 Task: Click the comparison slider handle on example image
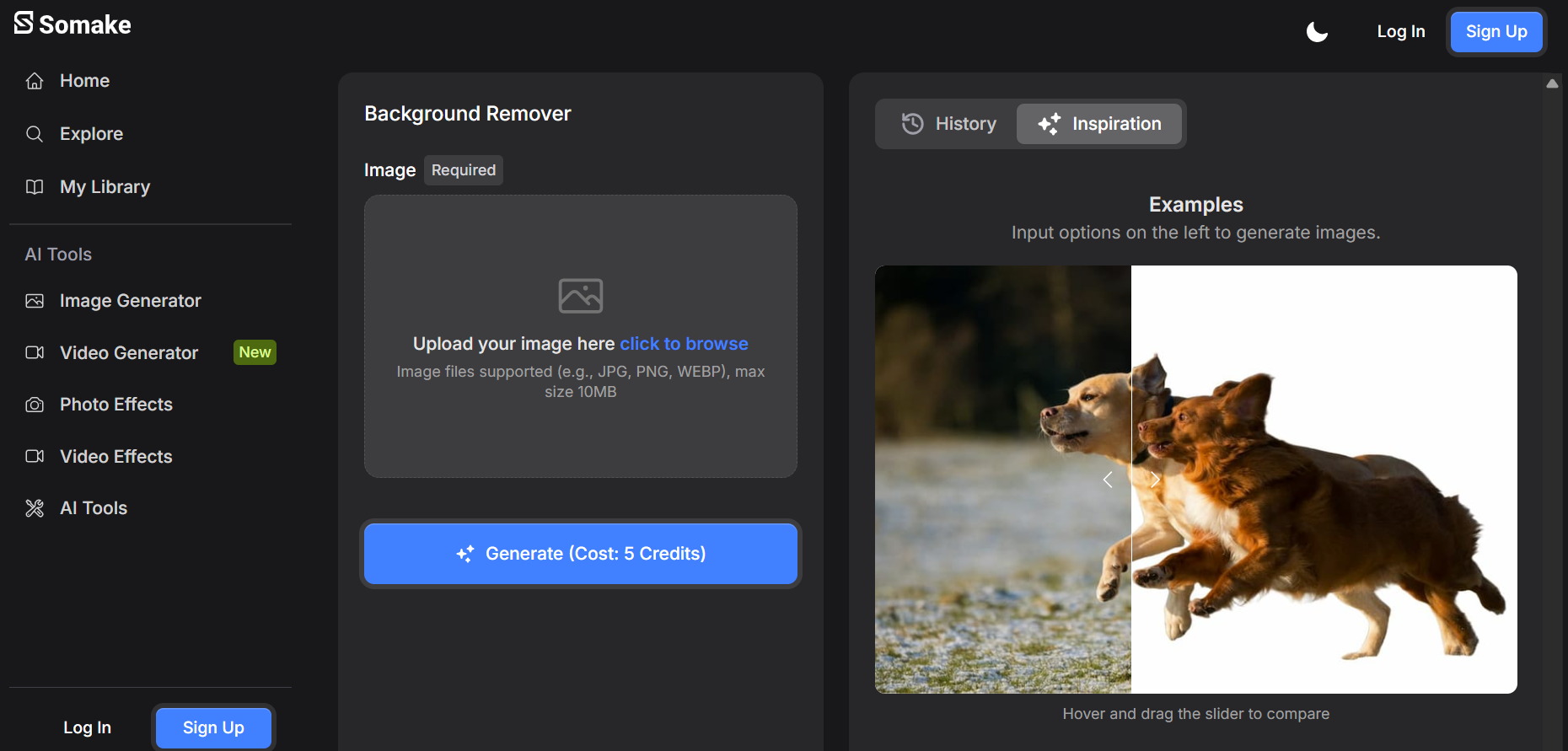(1131, 480)
